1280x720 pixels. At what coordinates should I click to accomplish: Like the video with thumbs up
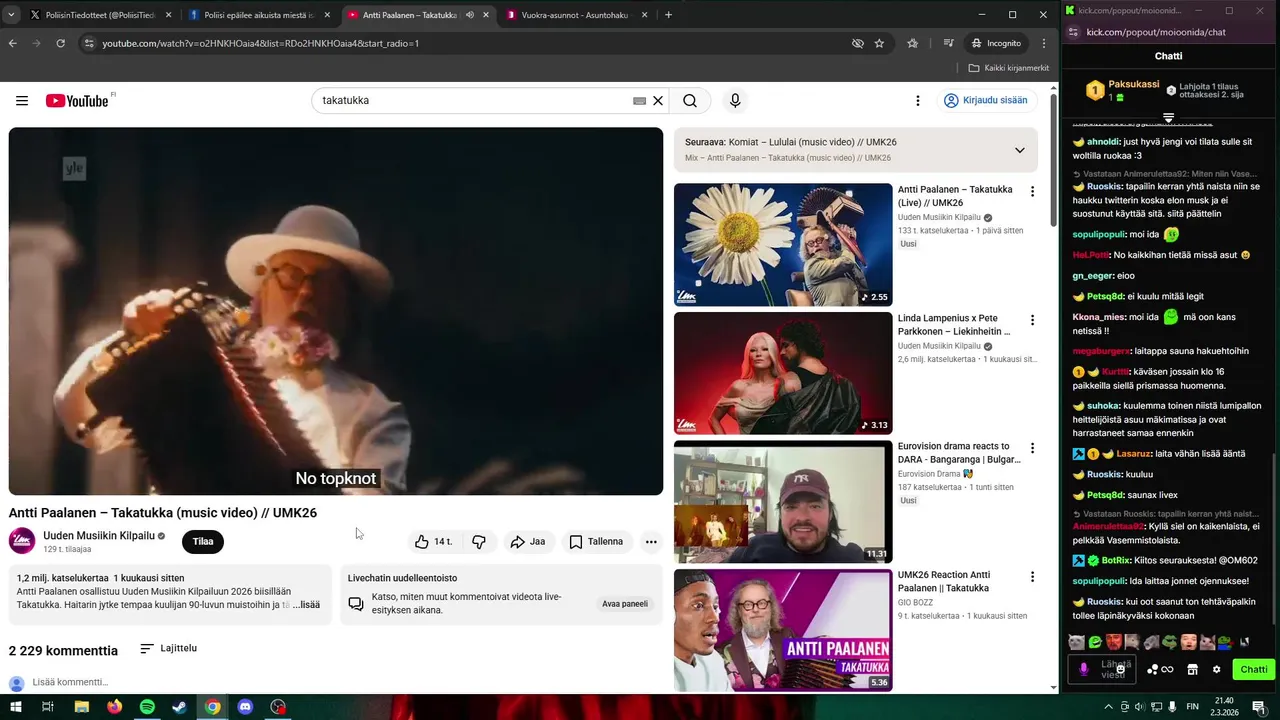click(433, 542)
